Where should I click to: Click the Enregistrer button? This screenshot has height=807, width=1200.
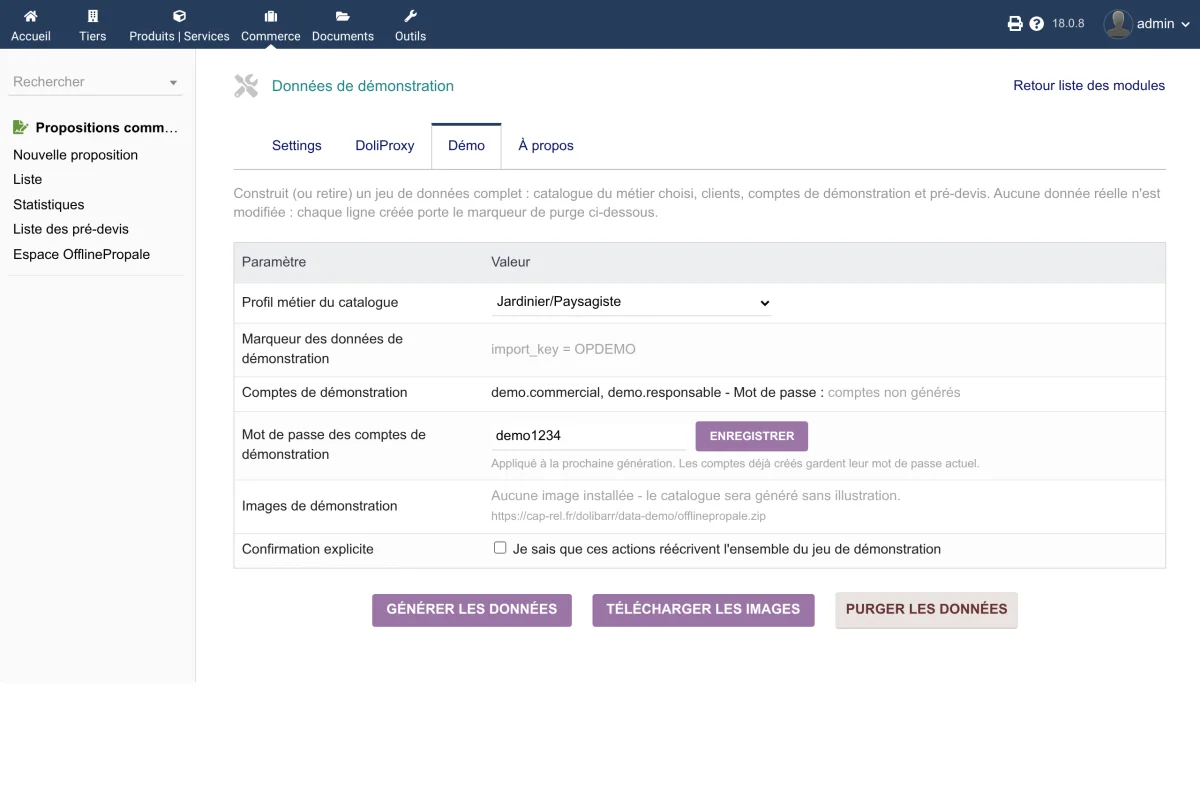tap(752, 436)
